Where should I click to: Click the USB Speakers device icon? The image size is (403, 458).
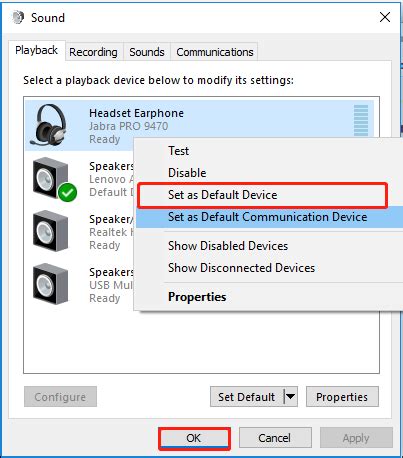click(50, 284)
